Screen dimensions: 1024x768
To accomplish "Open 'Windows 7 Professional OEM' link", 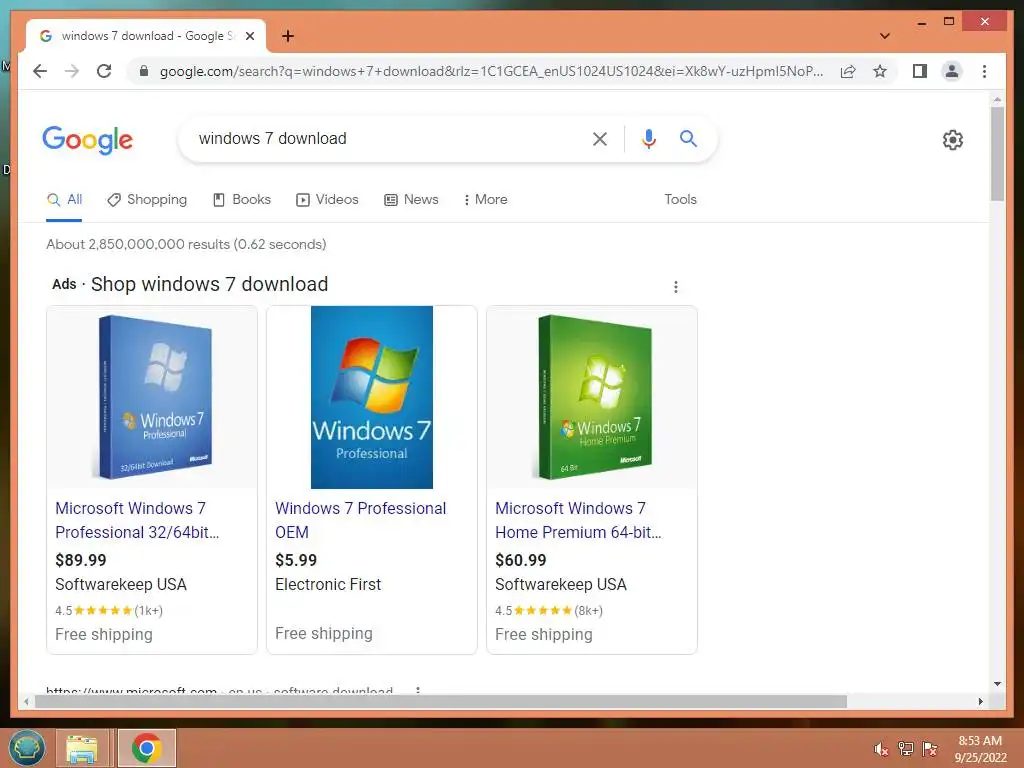I will [x=360, y=520].
